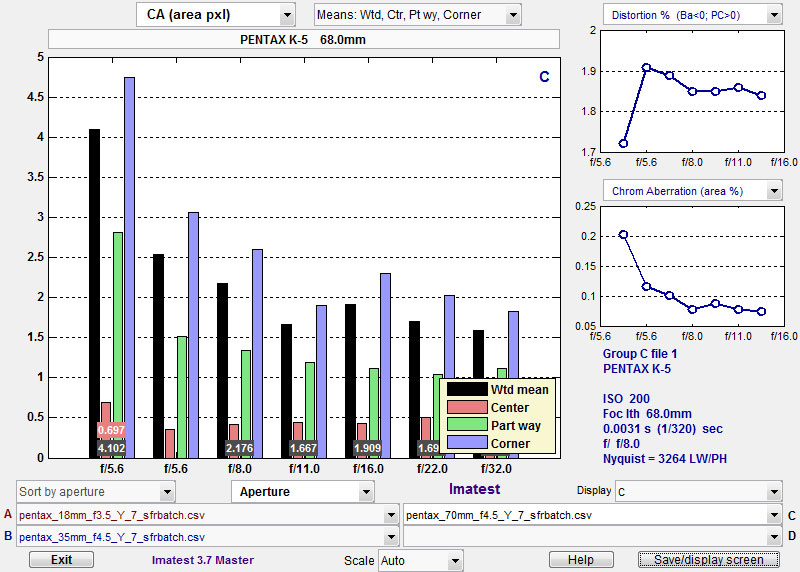Click the 2.176 value label
The image size is (800, 572).
[x=239, y=449]
